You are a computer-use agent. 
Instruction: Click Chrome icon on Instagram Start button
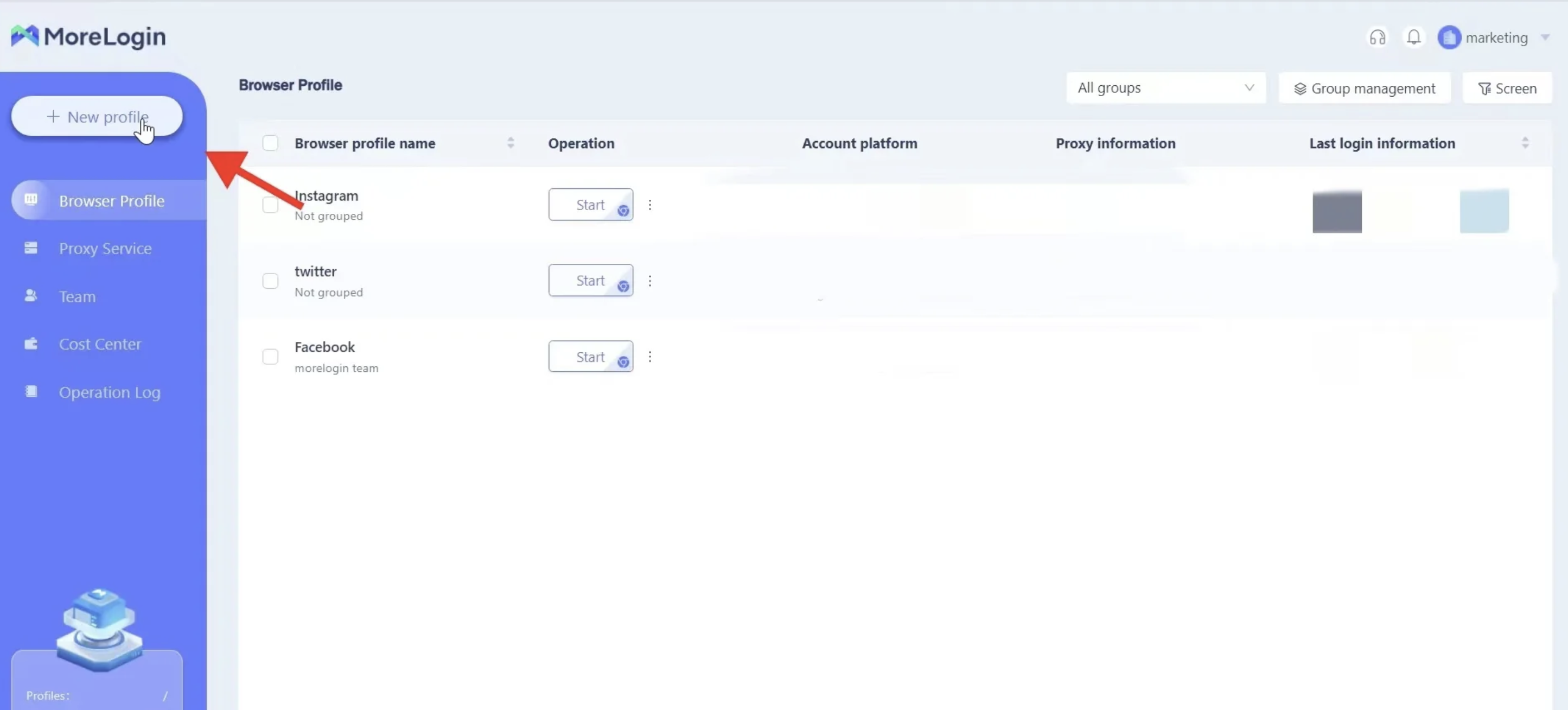tap(623, 211)
